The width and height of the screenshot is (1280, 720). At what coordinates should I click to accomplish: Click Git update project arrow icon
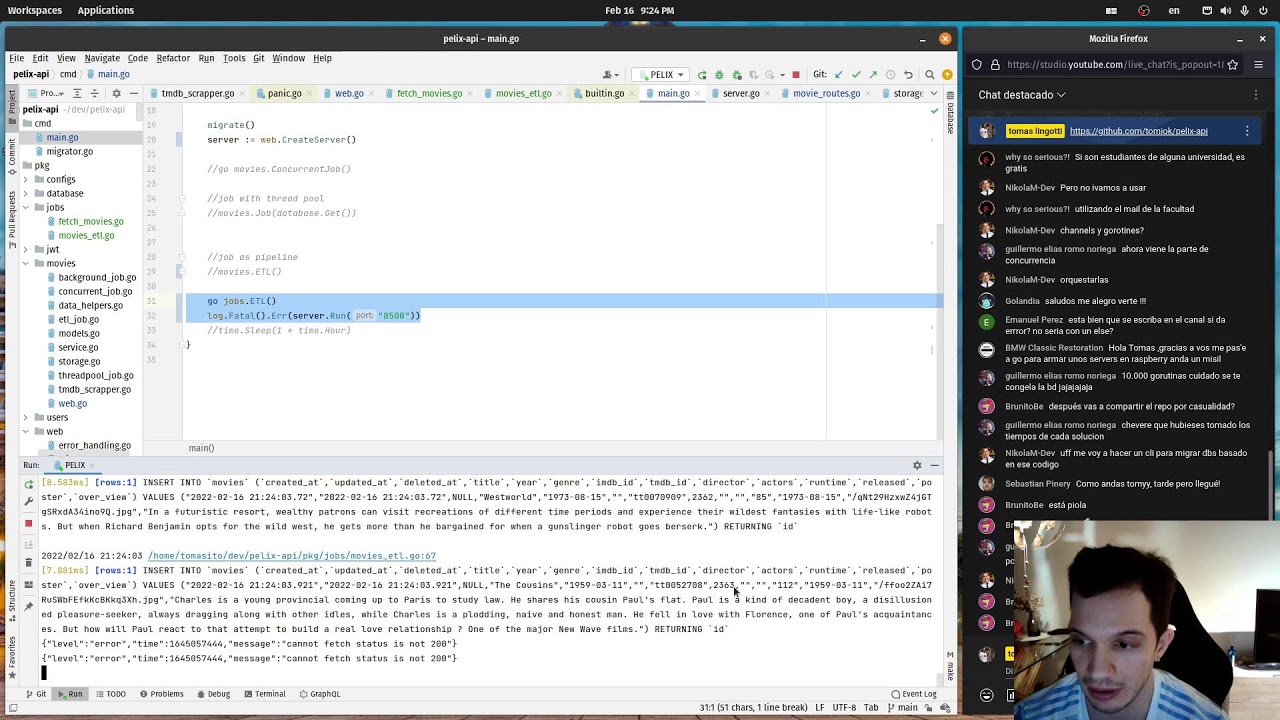pos(838,75)
